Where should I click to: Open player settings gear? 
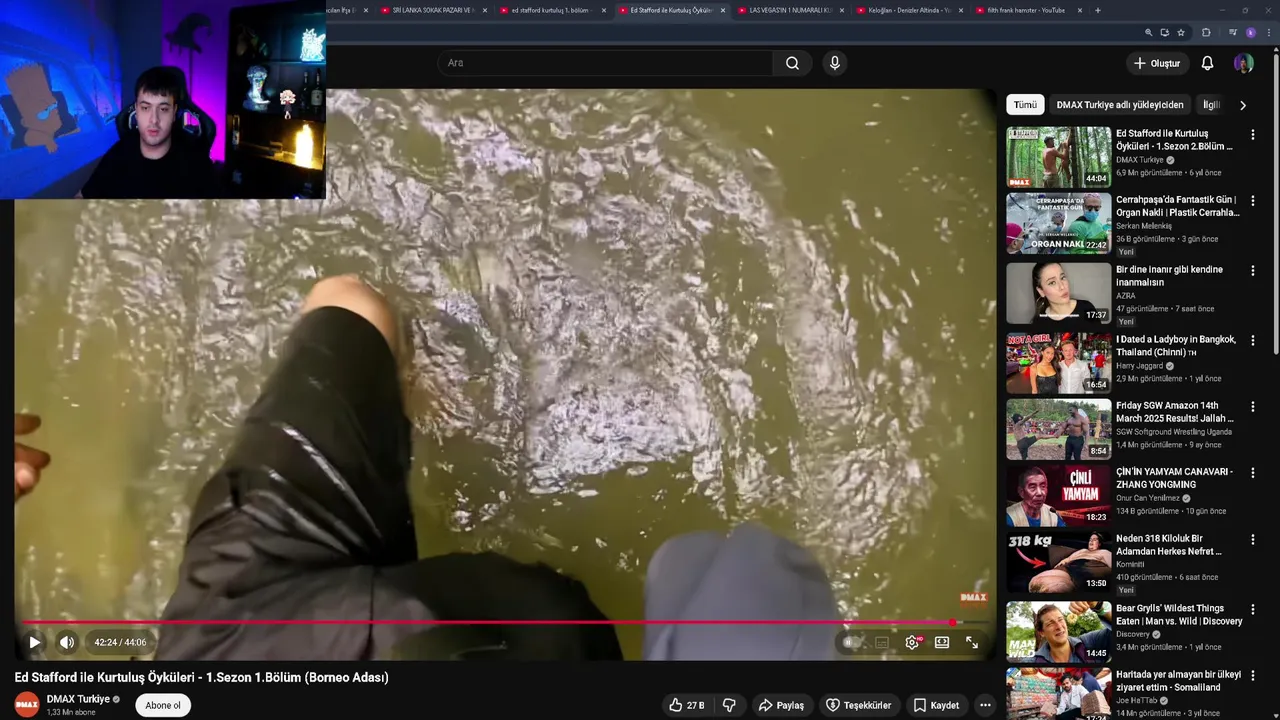(912, 642)
